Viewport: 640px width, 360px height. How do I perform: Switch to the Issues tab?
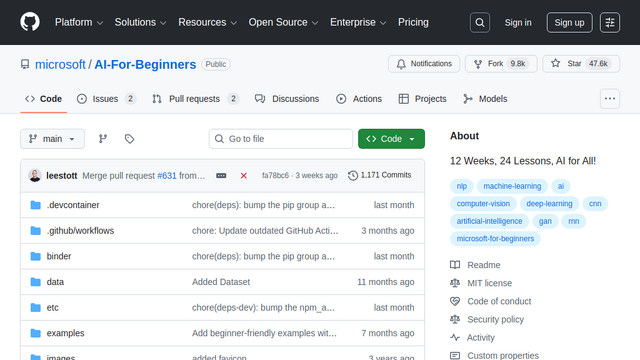(106, 99)
